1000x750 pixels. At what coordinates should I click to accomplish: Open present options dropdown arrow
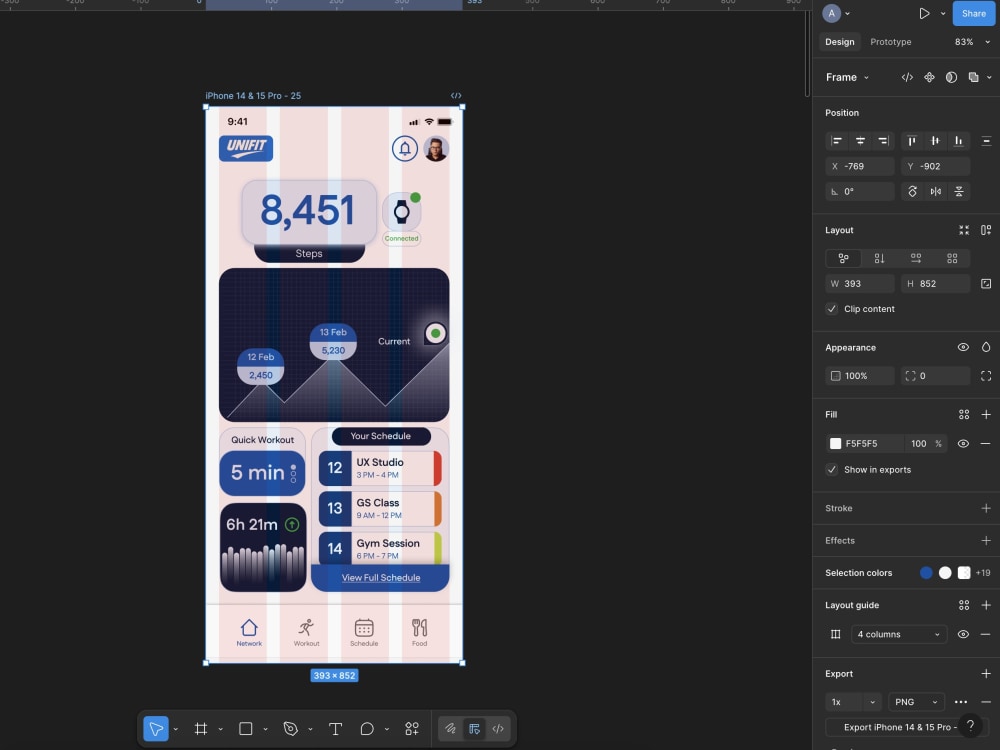coord(943,13)
